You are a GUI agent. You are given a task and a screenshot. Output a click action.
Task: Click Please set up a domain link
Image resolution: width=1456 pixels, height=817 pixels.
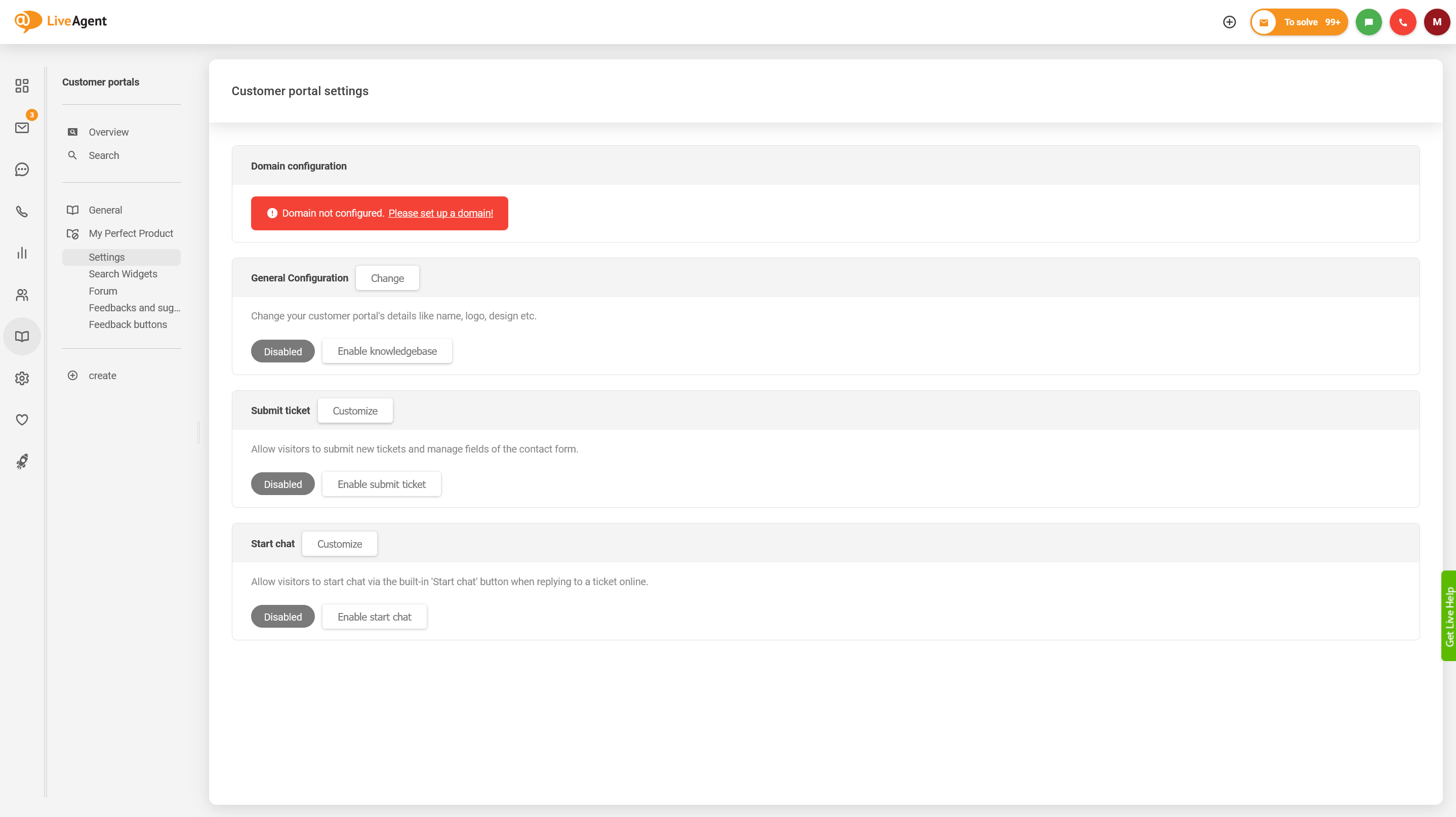(x=440, y=213)
